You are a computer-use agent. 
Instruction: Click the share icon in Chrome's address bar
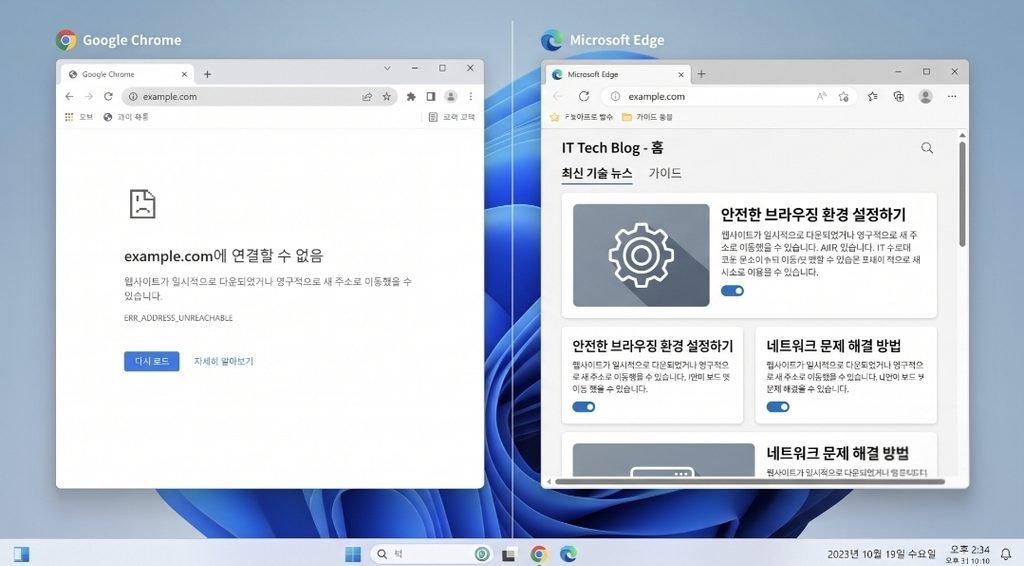(x=367, y=97)
